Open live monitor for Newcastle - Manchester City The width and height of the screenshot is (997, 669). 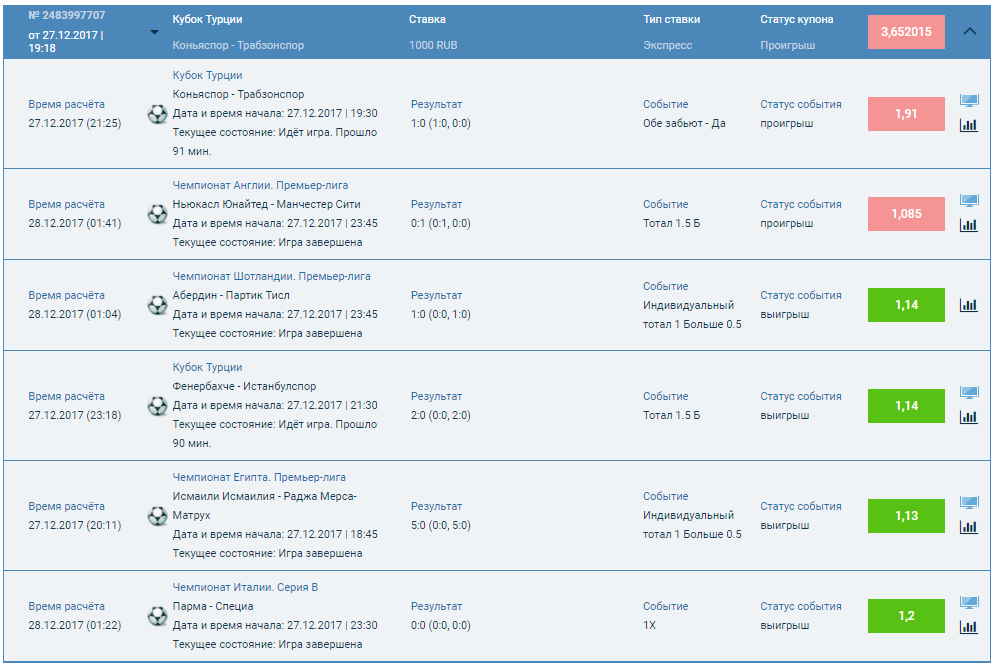click(968, 201)
